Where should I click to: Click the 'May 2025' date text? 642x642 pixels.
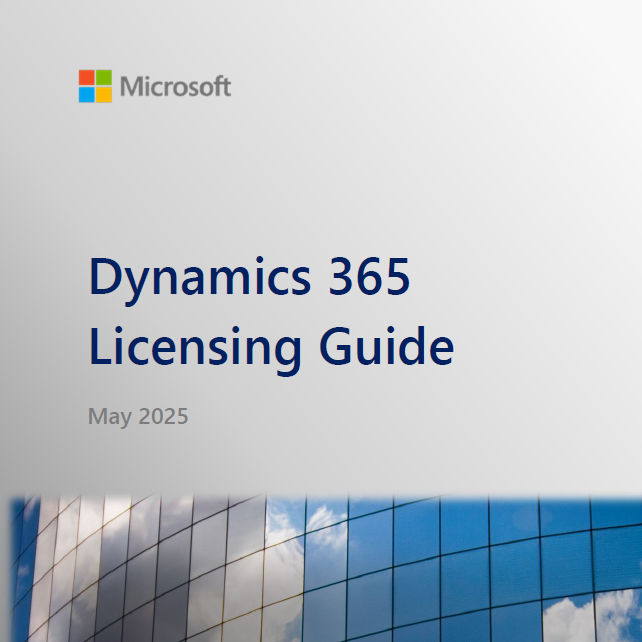coord(138,417)
